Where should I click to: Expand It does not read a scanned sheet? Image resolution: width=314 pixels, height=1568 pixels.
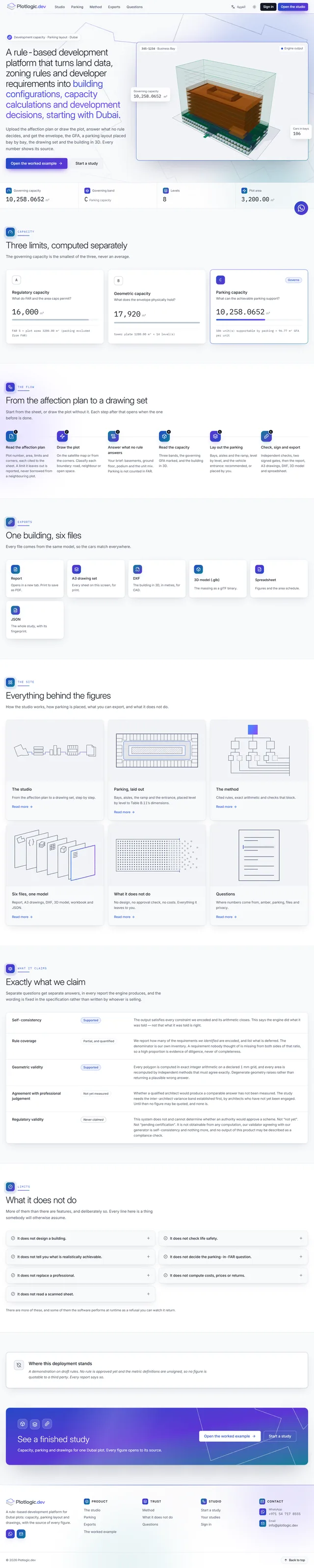pyautogui.click(x=80, y=1294)
